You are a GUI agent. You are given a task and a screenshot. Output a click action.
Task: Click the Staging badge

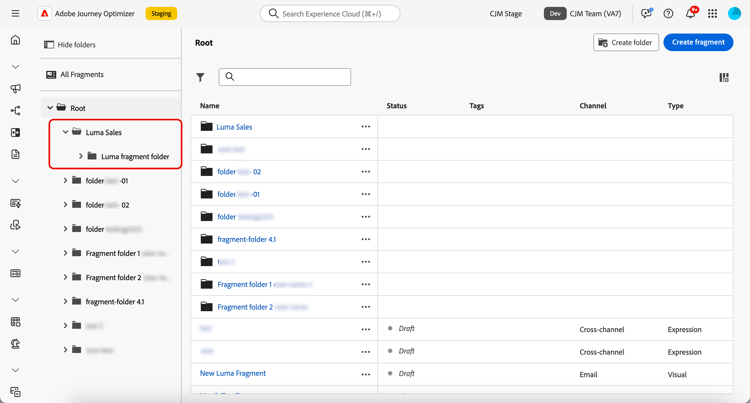coord(161,13)
